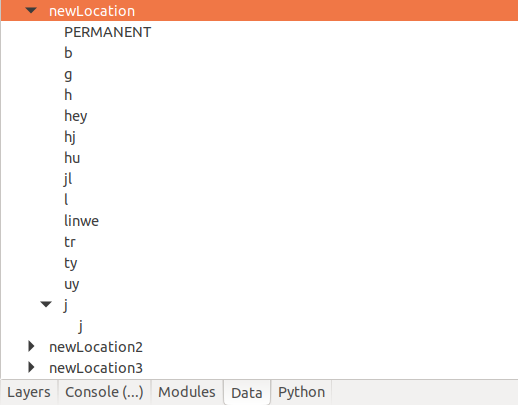The height and width of the screenshot is (405, 518).
Task: Open the Data tab
Action: coord(247,393)
